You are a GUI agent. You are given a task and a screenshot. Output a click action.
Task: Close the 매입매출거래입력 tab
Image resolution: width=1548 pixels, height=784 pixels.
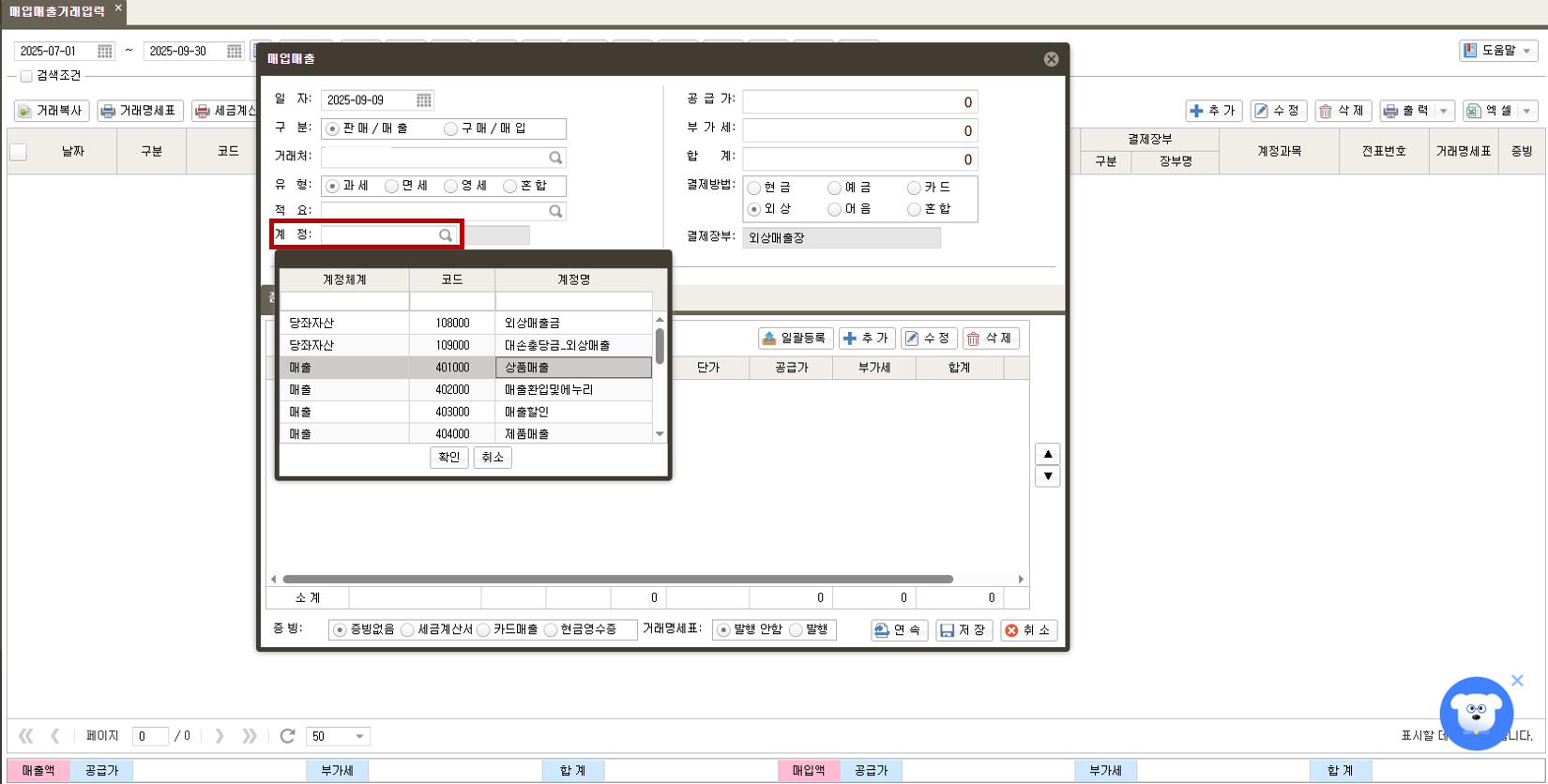click(118, 8)
